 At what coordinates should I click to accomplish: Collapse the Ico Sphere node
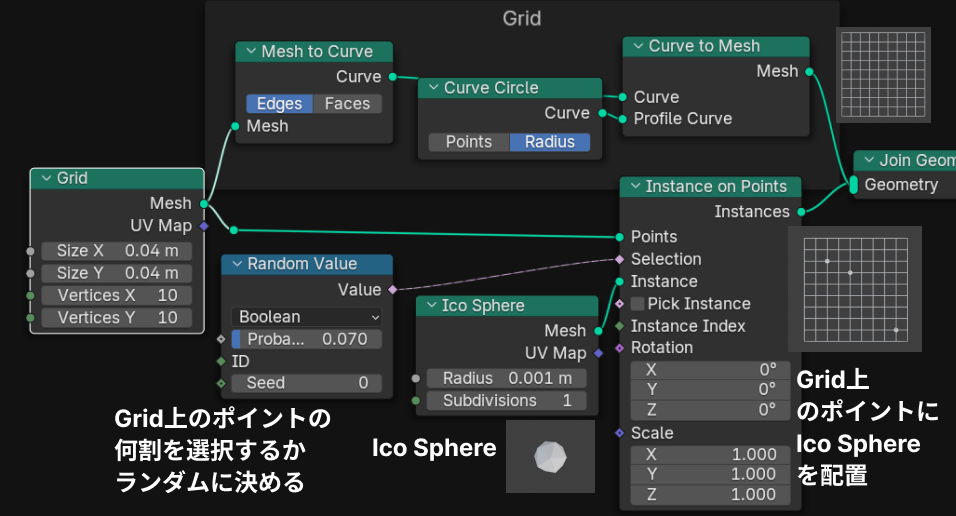pos(431,306)
